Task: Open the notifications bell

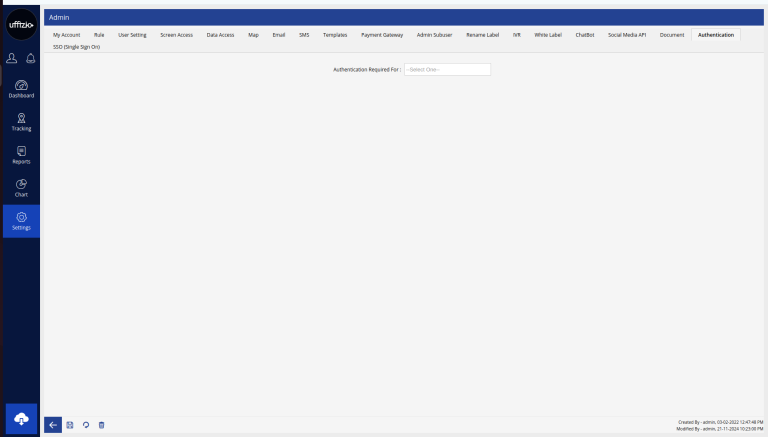Action: [30, 57]
